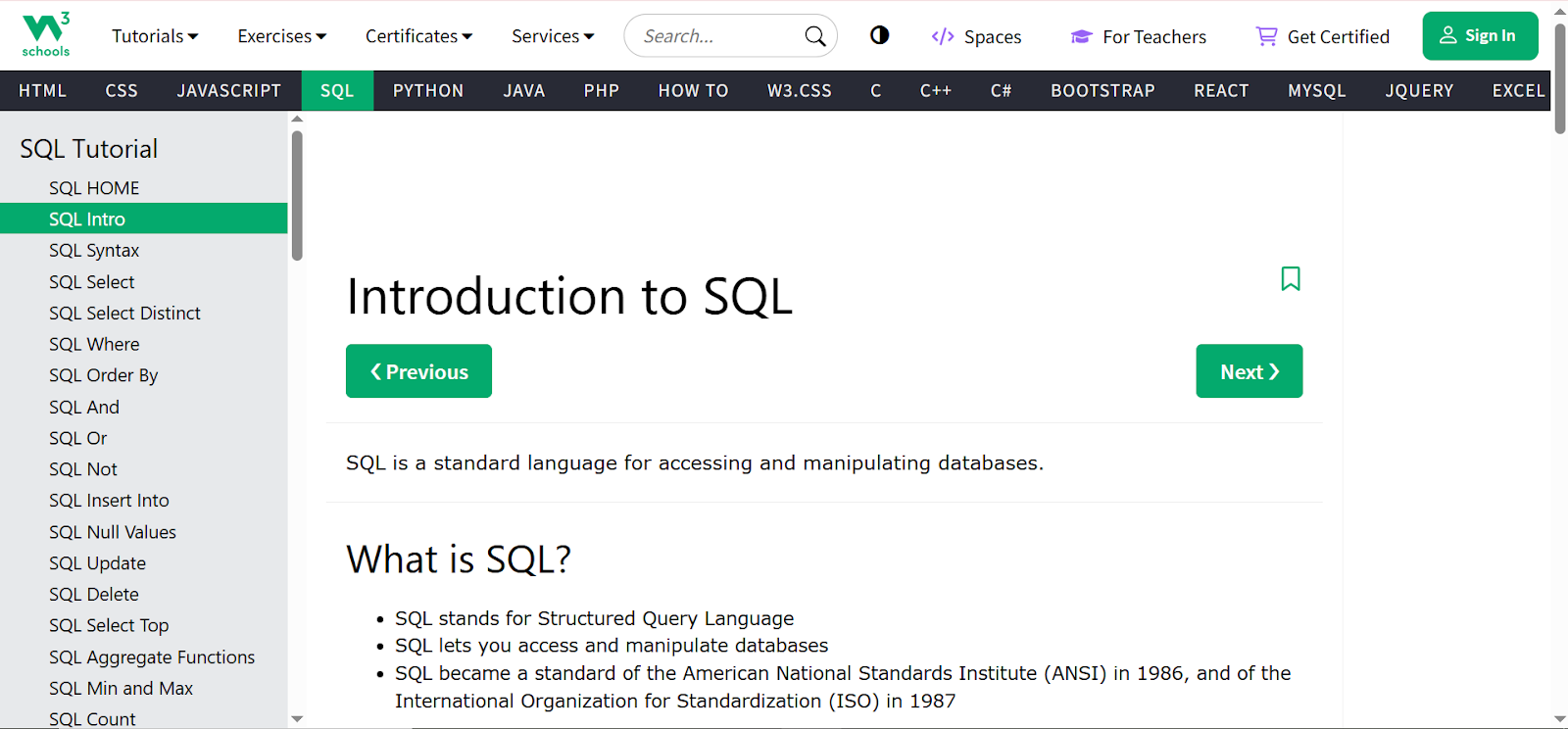Go back with the Previous button
This screenshot has width=1568, height=729.
pyautogui.click(x=418, y=371)
